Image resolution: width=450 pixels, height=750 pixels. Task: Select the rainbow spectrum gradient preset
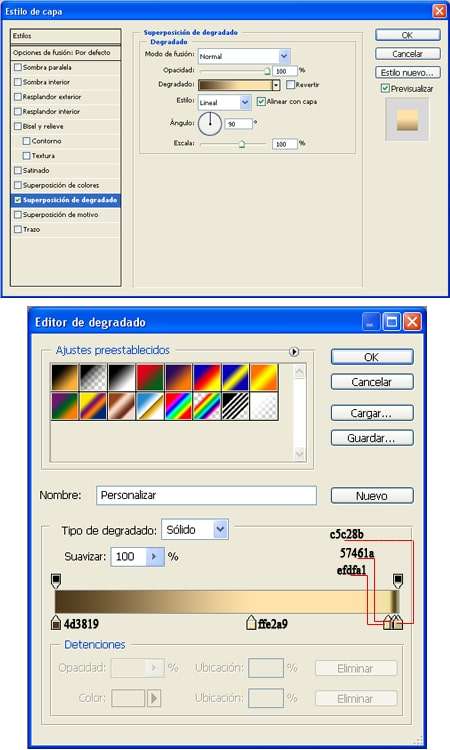[x=178, y=406]
